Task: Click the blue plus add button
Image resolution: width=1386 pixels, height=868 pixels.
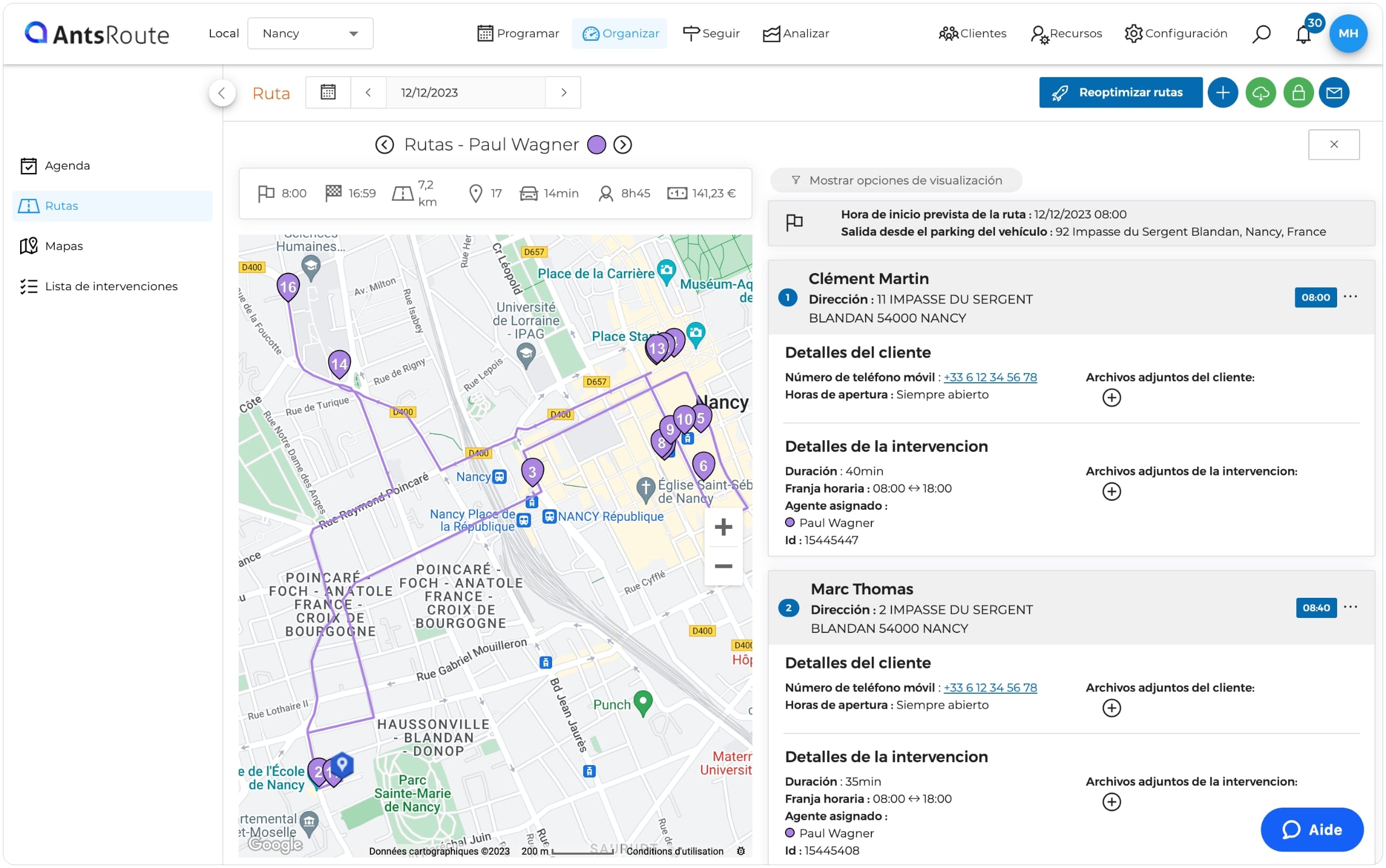Action: pyautogui.click(x=1223, y=92)
